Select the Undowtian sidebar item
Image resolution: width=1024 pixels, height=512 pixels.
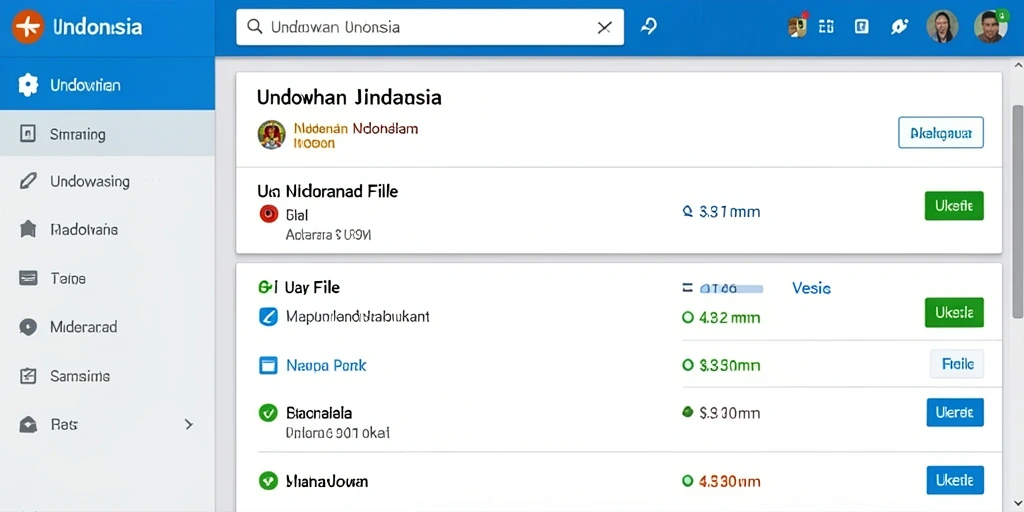(107, 85)
